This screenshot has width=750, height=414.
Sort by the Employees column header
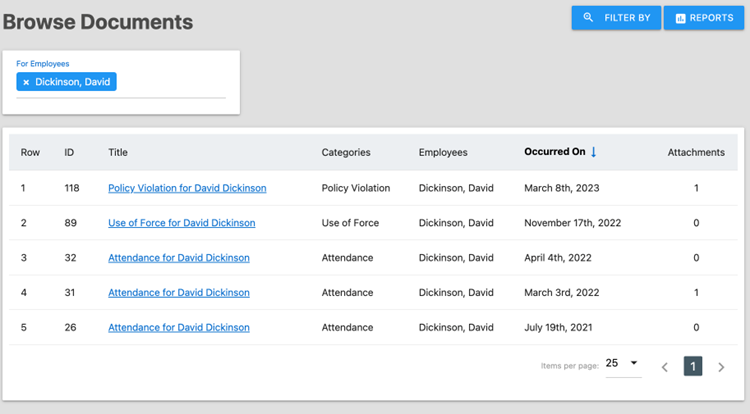[442, 153]
